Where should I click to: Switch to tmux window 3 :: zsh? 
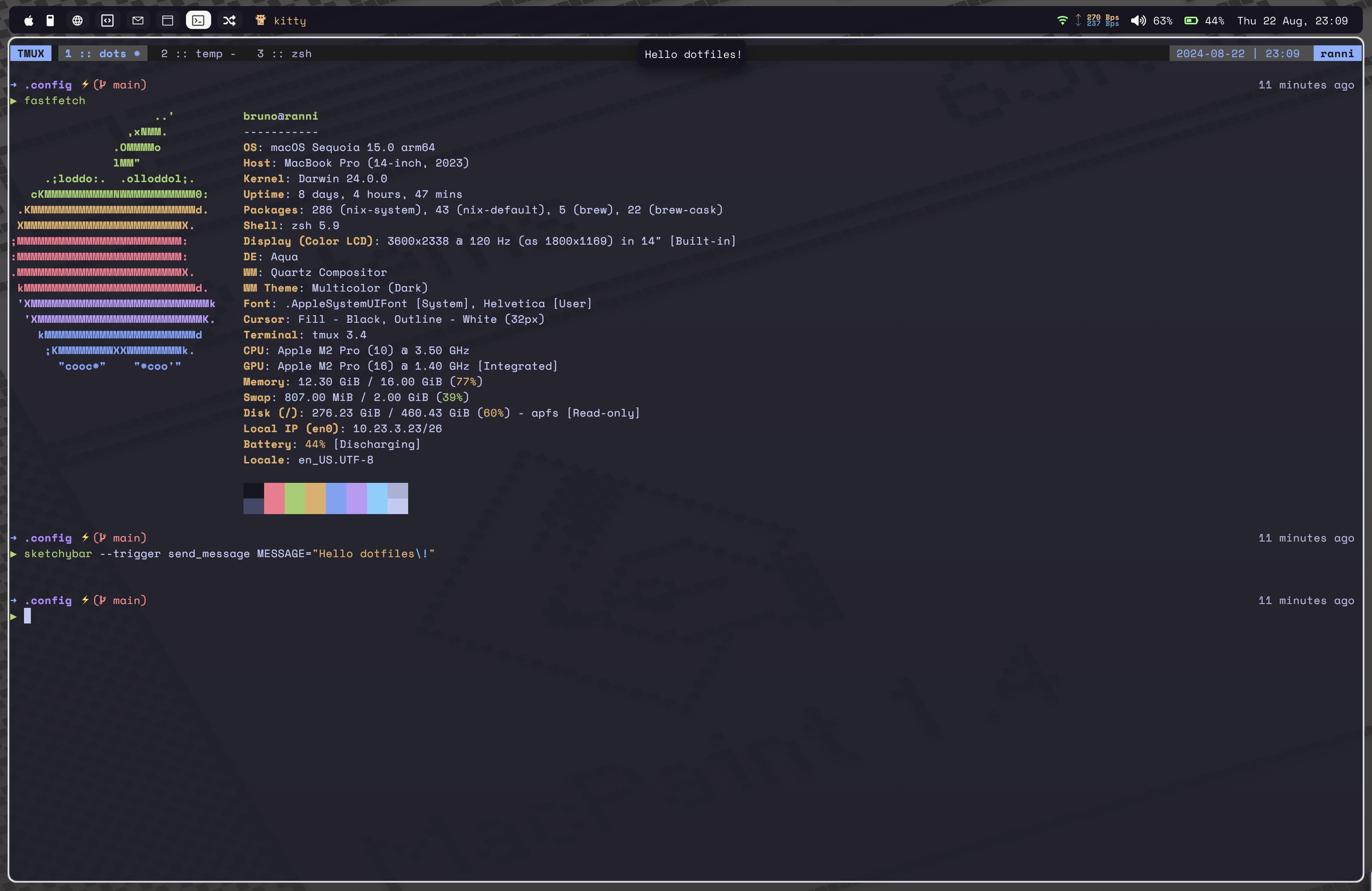284,54
